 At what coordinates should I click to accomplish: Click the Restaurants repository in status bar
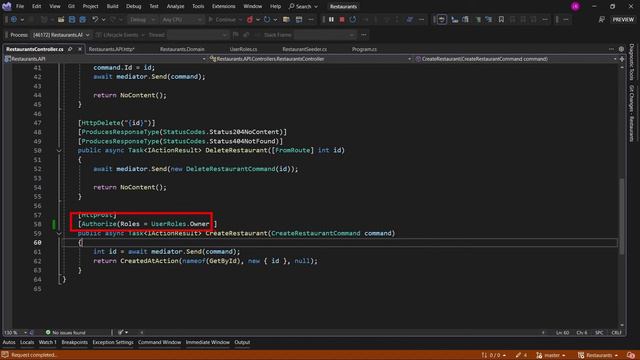tap(598, 355)
